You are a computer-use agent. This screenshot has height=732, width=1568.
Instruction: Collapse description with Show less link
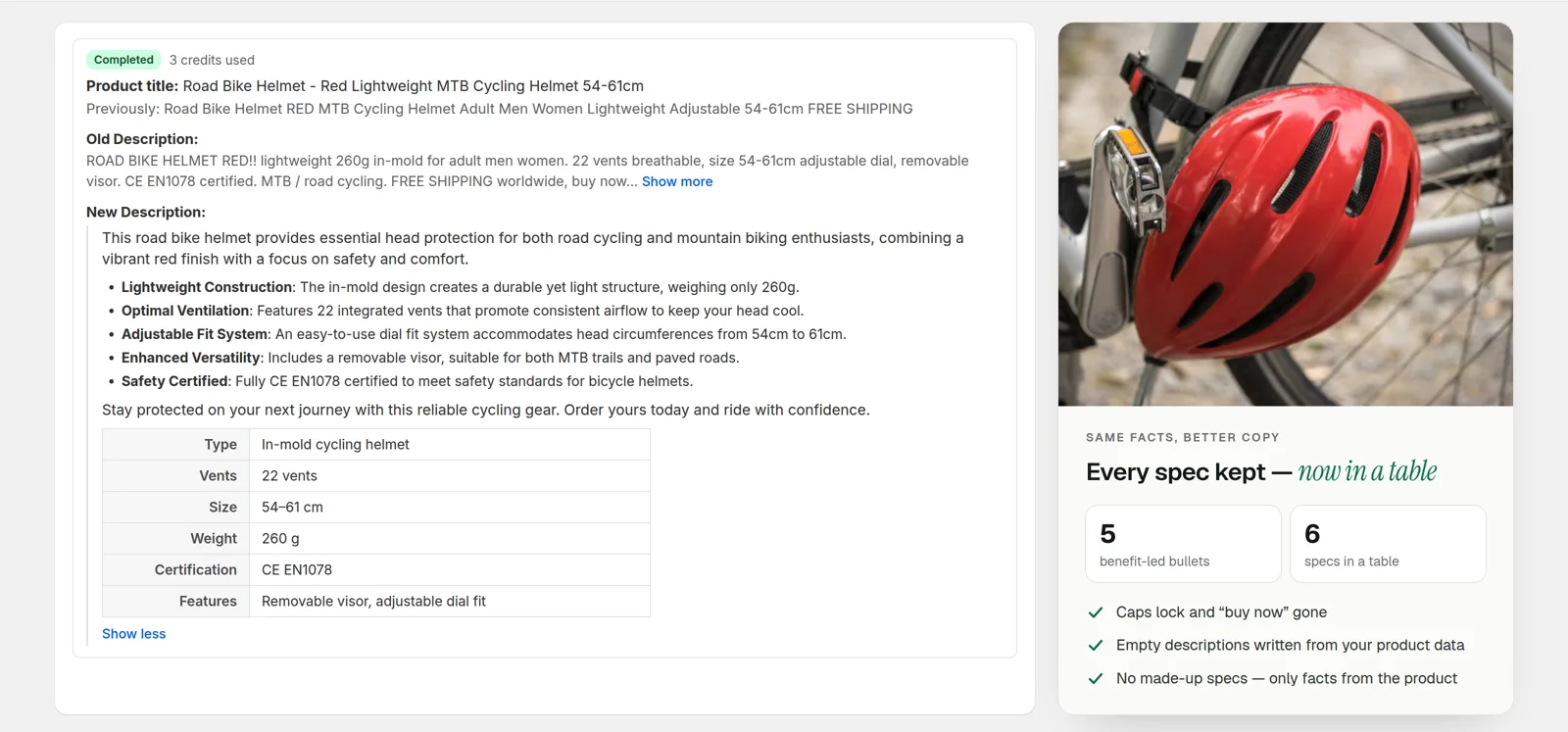(x=134, y=634)
